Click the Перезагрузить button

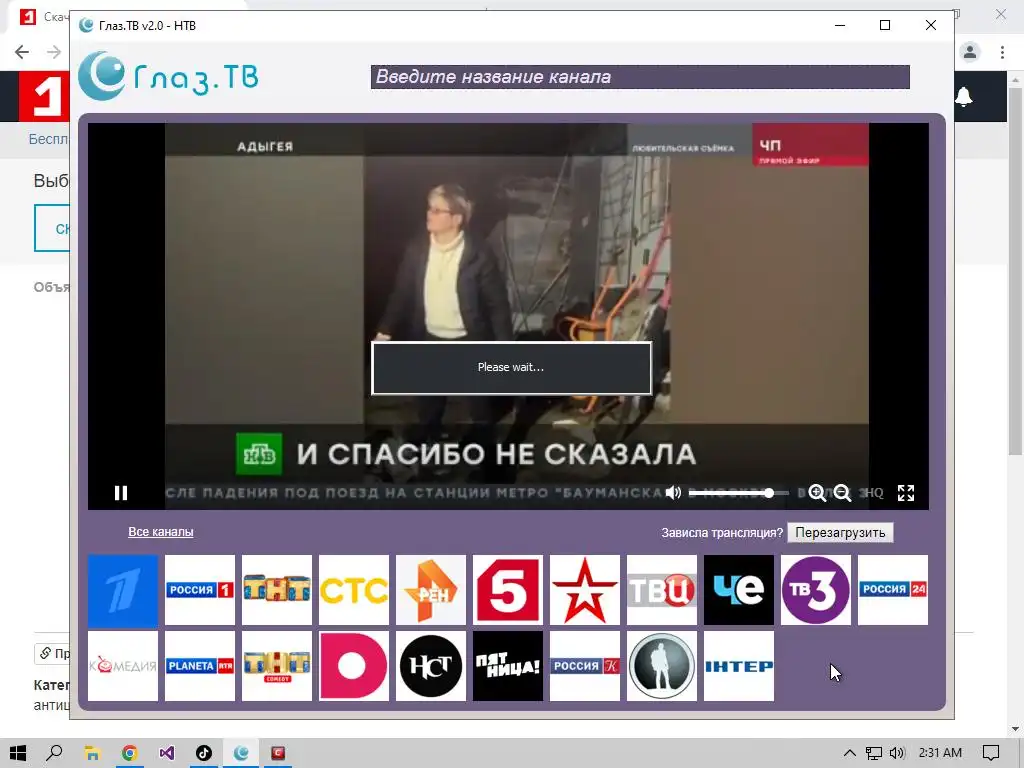click(840, 532)
